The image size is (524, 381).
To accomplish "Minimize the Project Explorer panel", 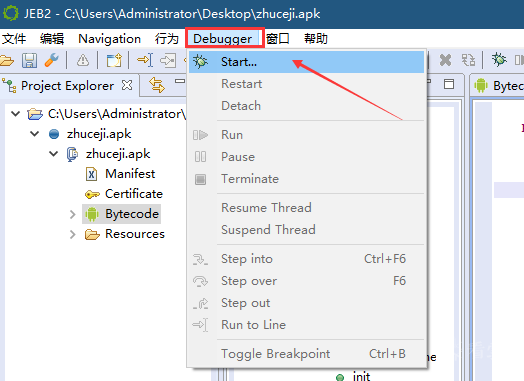I will 180,81.
